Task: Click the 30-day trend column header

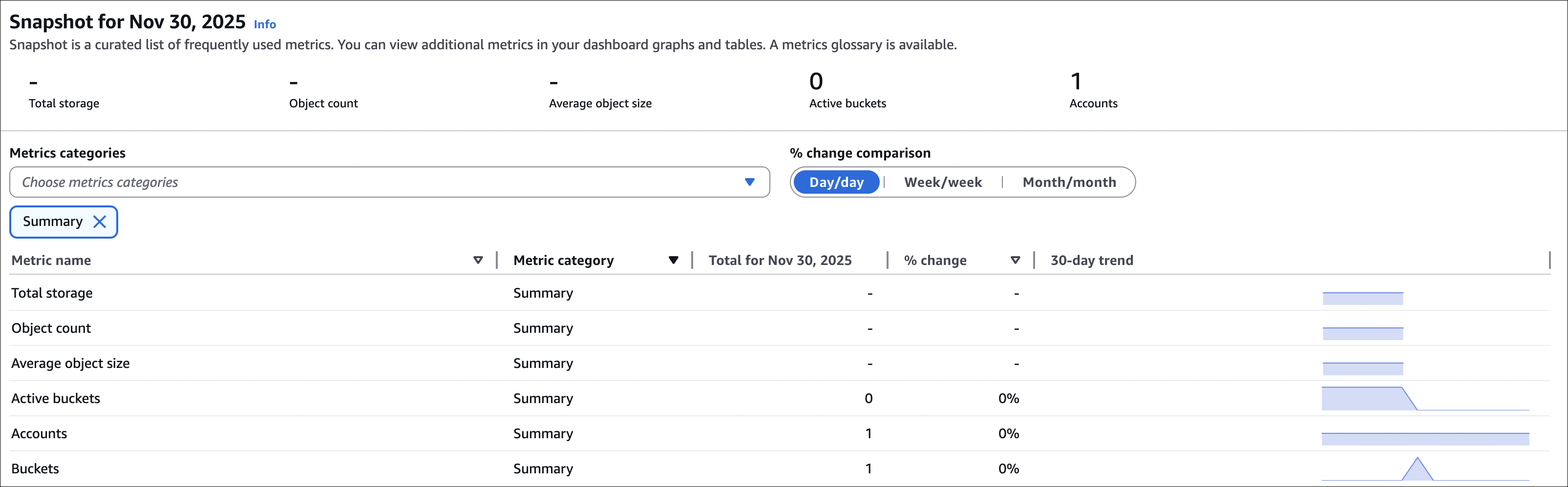Action: (x=1091, y=260)
